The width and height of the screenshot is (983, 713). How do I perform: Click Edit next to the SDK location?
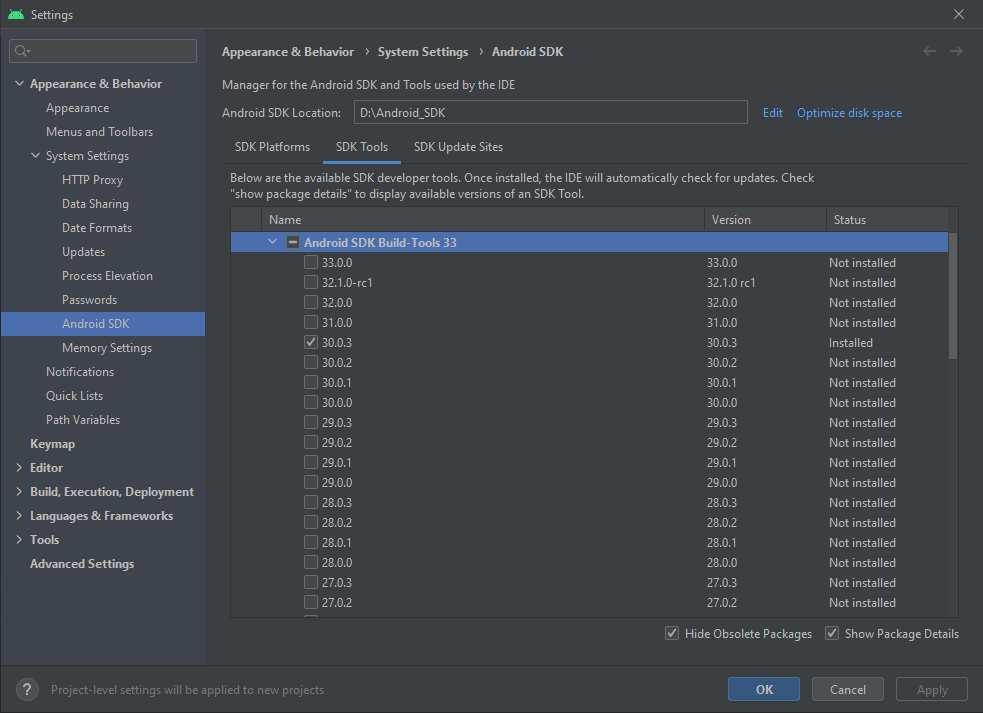point(772,112)
